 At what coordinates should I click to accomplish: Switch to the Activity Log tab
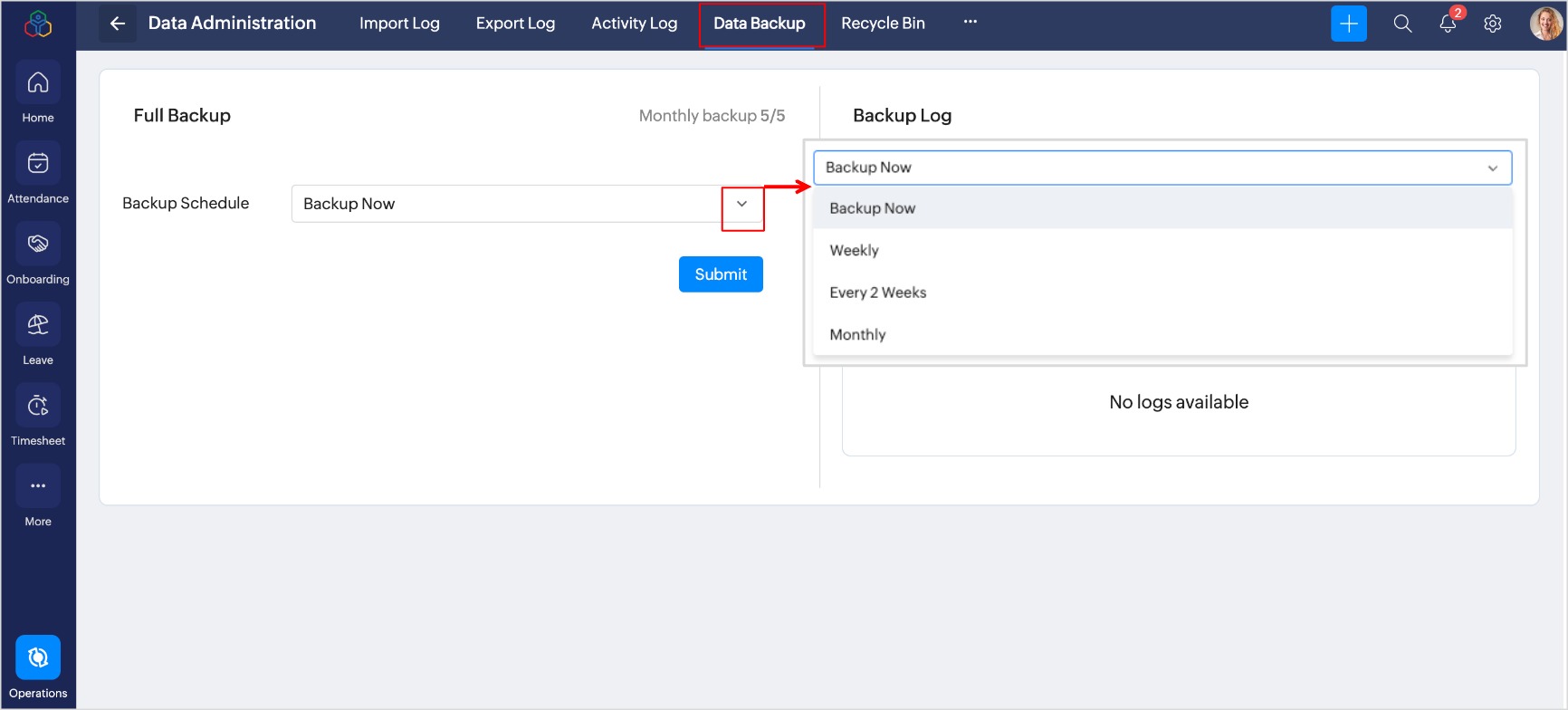click(634, 24)
